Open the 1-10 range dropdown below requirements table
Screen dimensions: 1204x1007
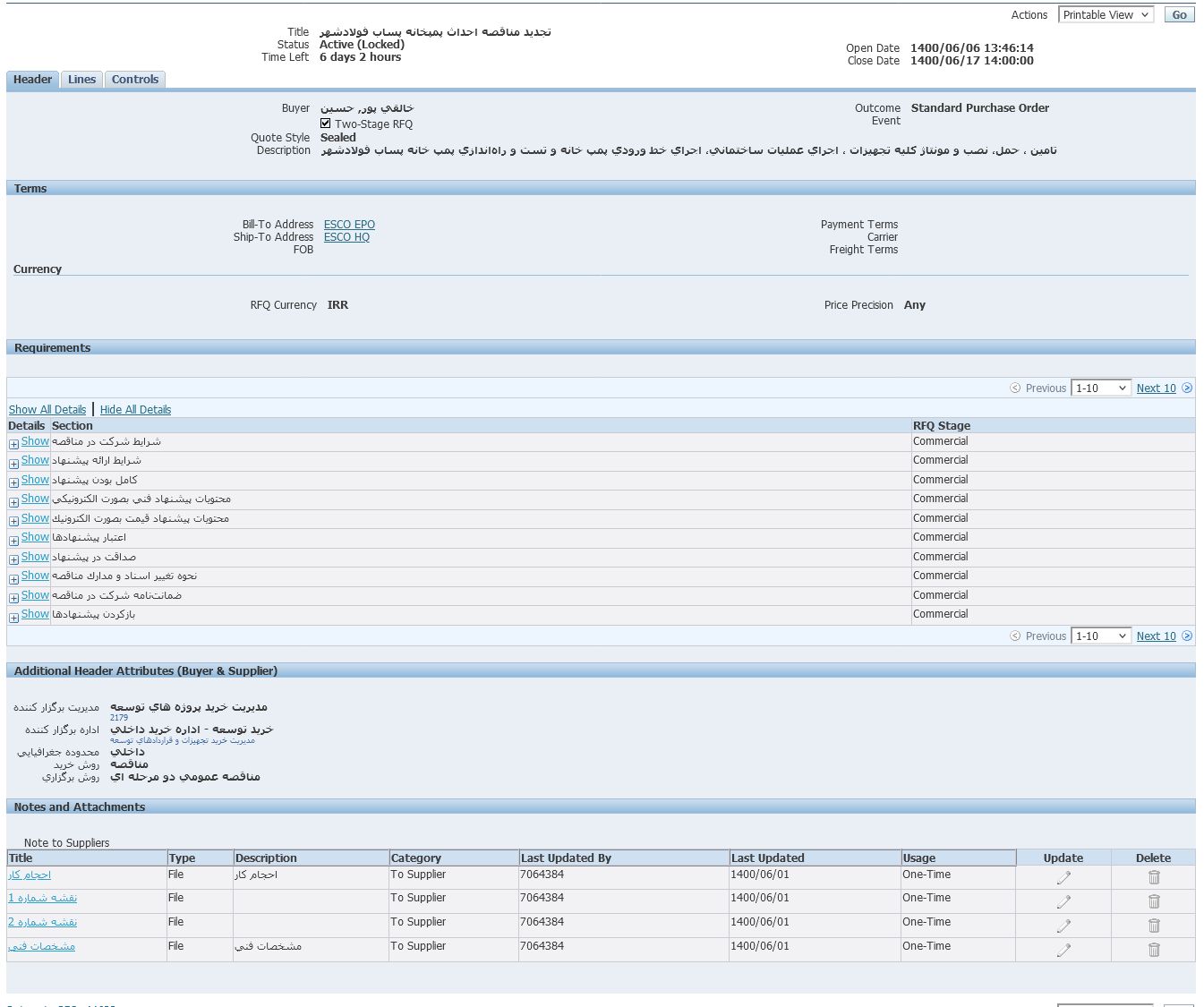[1101, 636]
